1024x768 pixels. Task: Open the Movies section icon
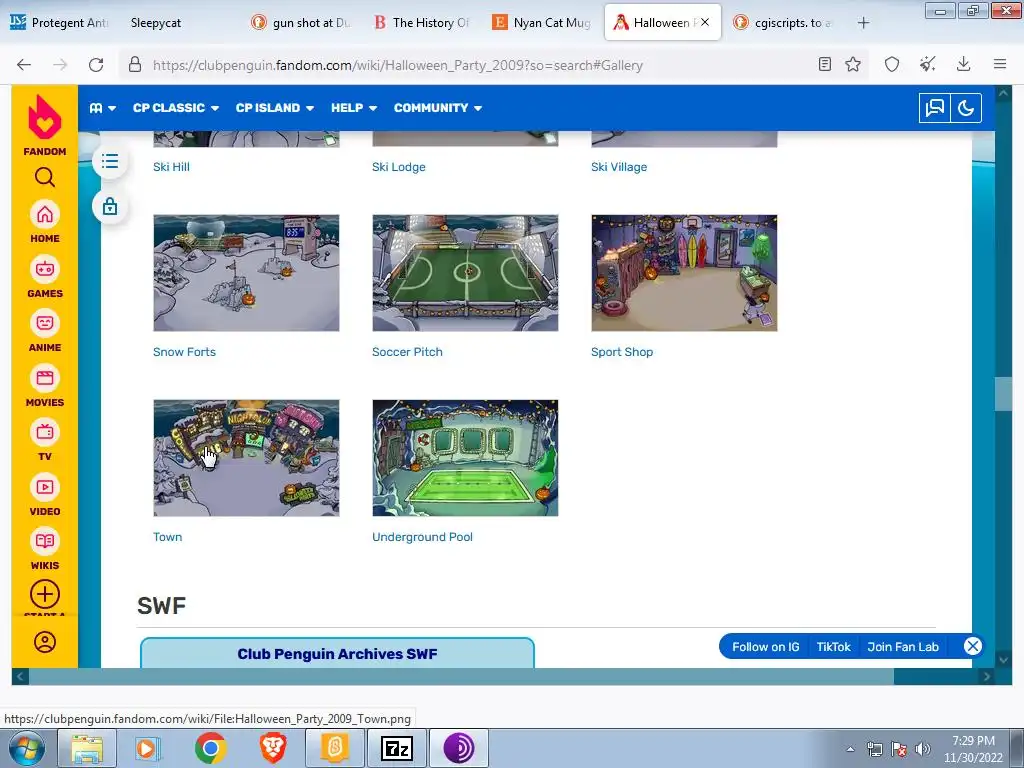[44, 377]
